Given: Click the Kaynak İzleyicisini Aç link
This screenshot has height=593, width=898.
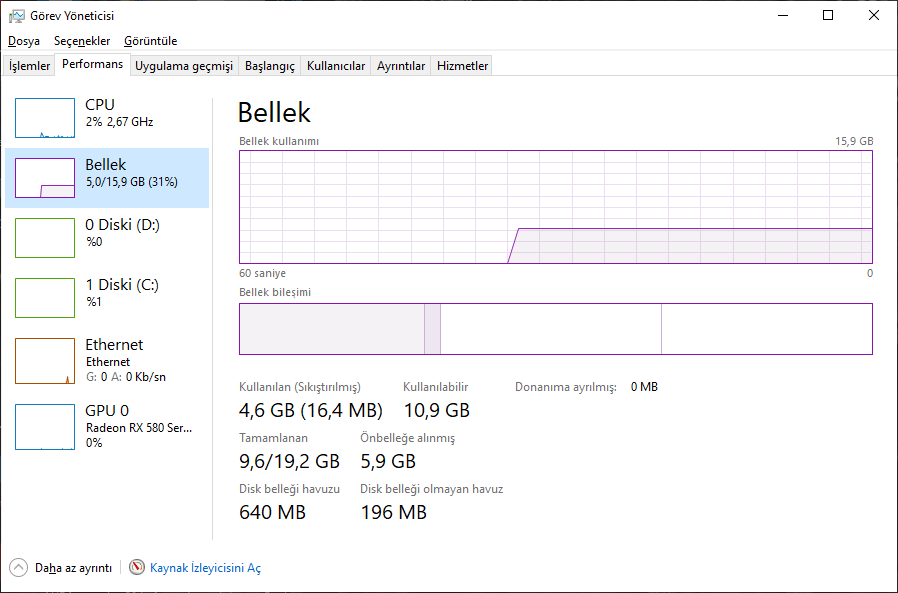Looking at the screenshot, I should [205, 568].
